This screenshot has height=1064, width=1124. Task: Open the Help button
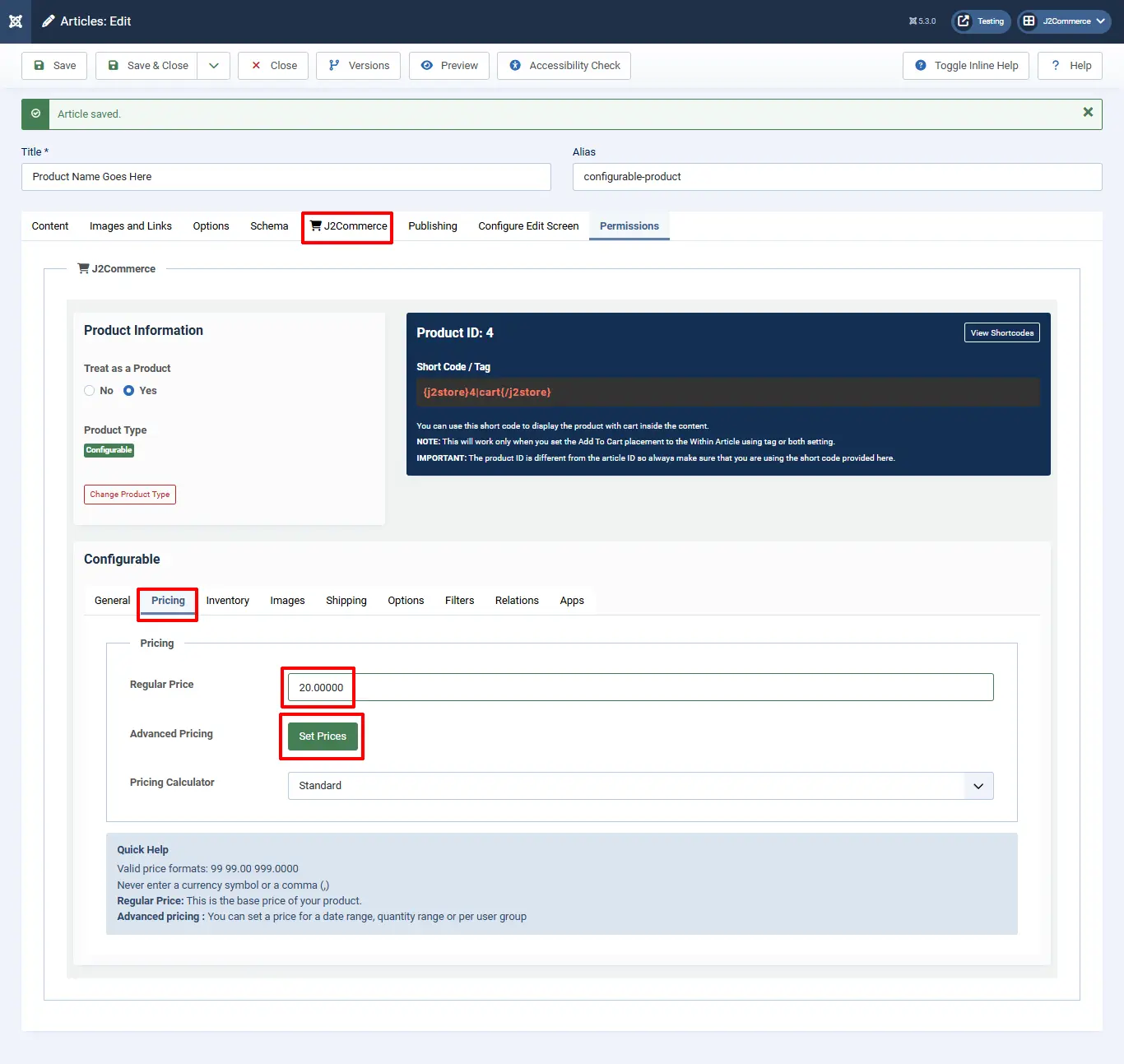[1070, 66]
